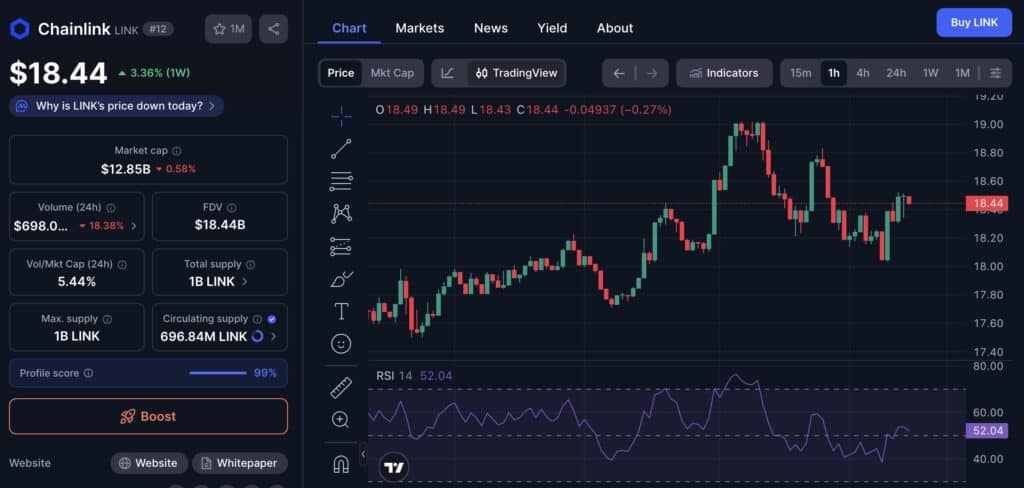Click the $12.85B market cap value

[x=125, y=169]
